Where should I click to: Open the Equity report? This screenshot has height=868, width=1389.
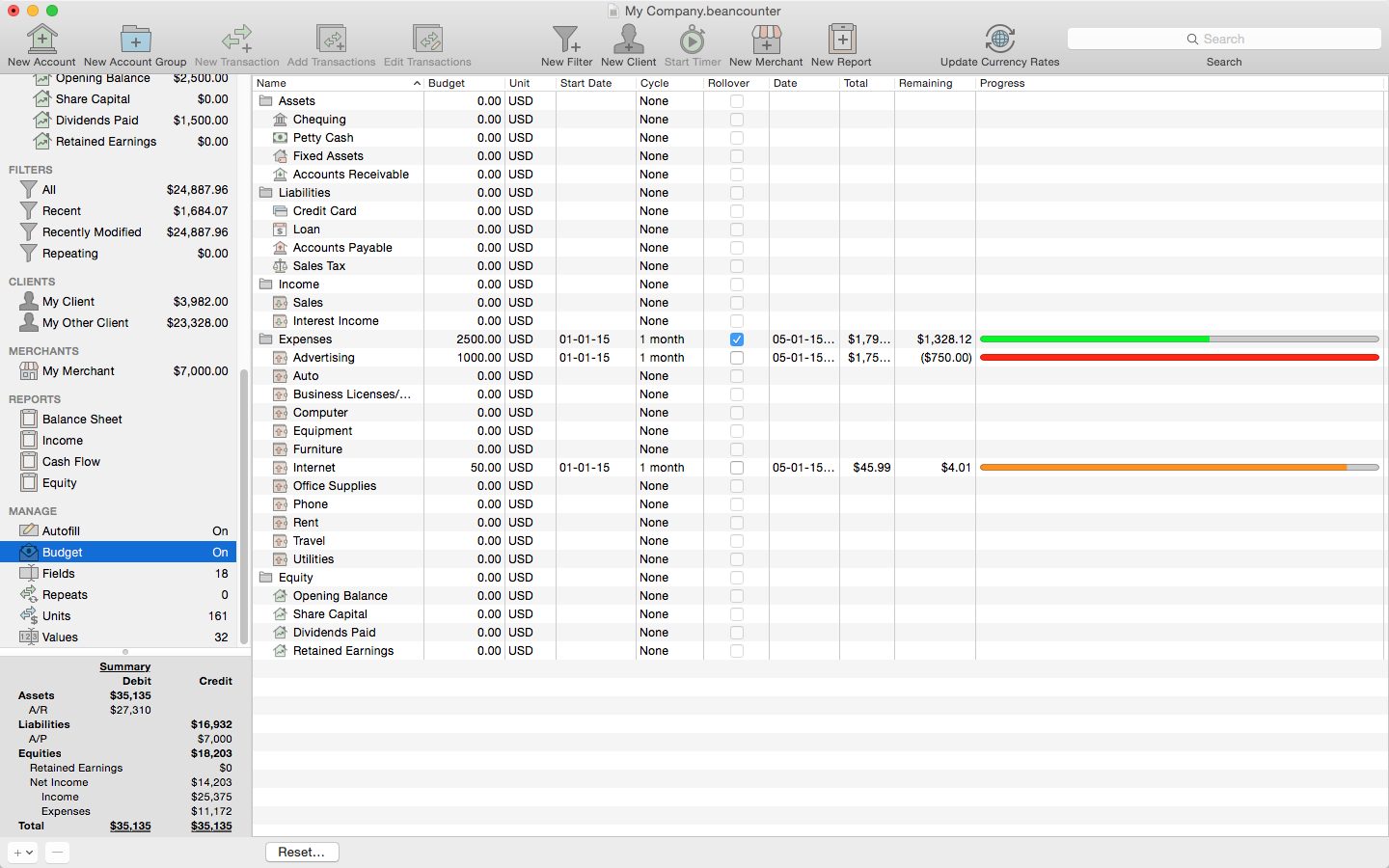pos(120,483)
